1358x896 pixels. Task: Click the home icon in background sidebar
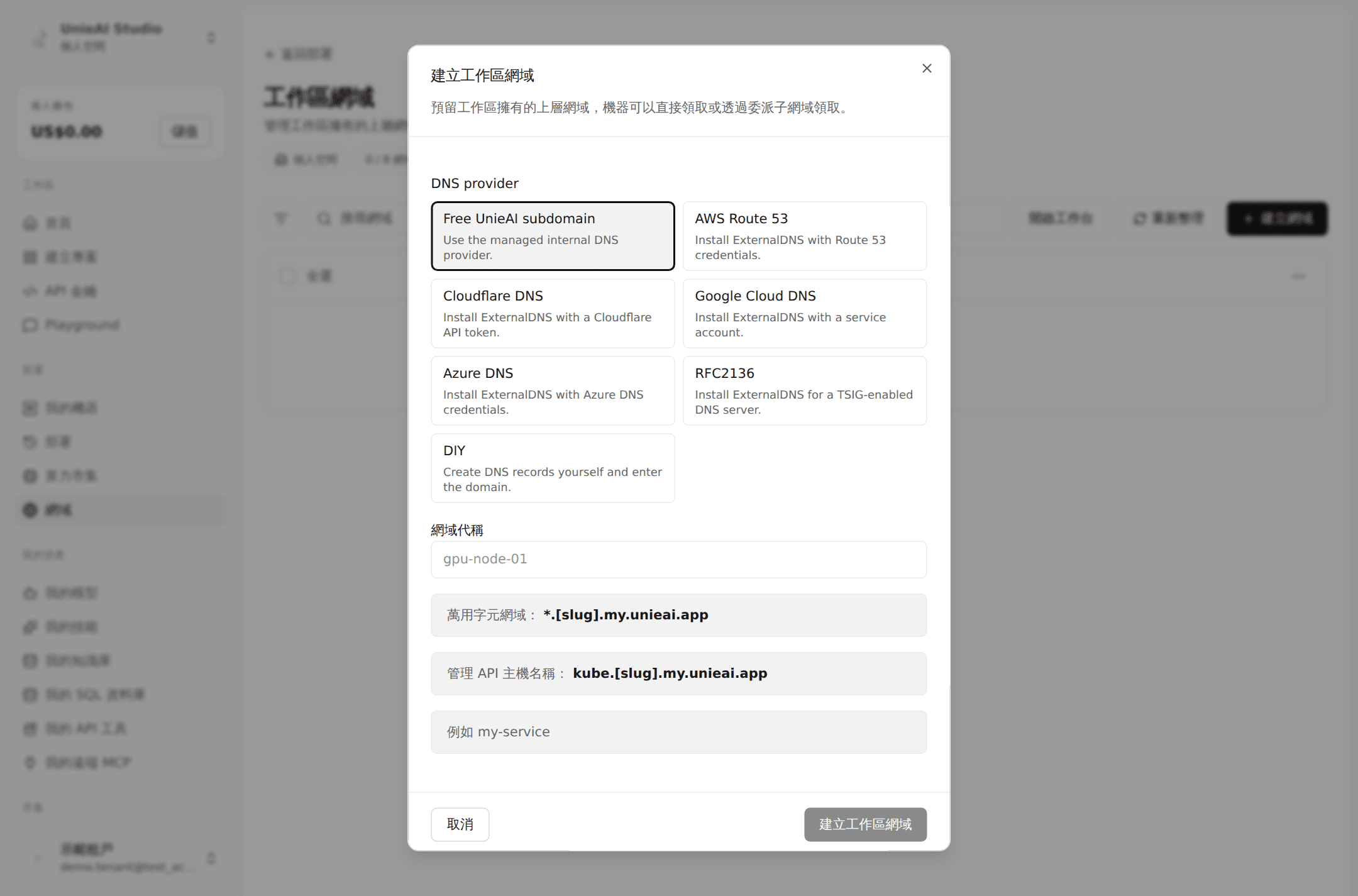point(30,223)
